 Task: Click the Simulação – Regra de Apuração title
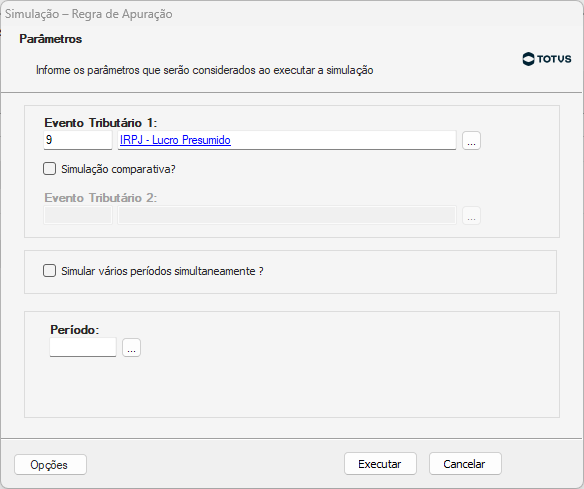pyautogui.click(x=89, y=14)
